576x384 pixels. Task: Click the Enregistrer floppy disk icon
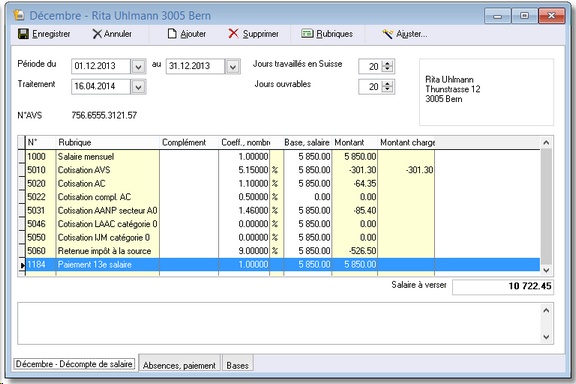click(x=23, y=34)
